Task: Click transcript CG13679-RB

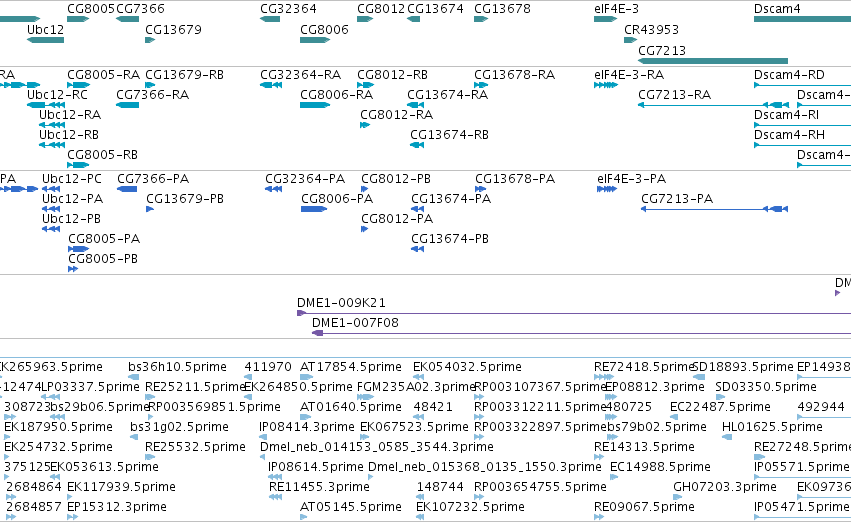Action: pyautogui.click(x=185, y=74)
